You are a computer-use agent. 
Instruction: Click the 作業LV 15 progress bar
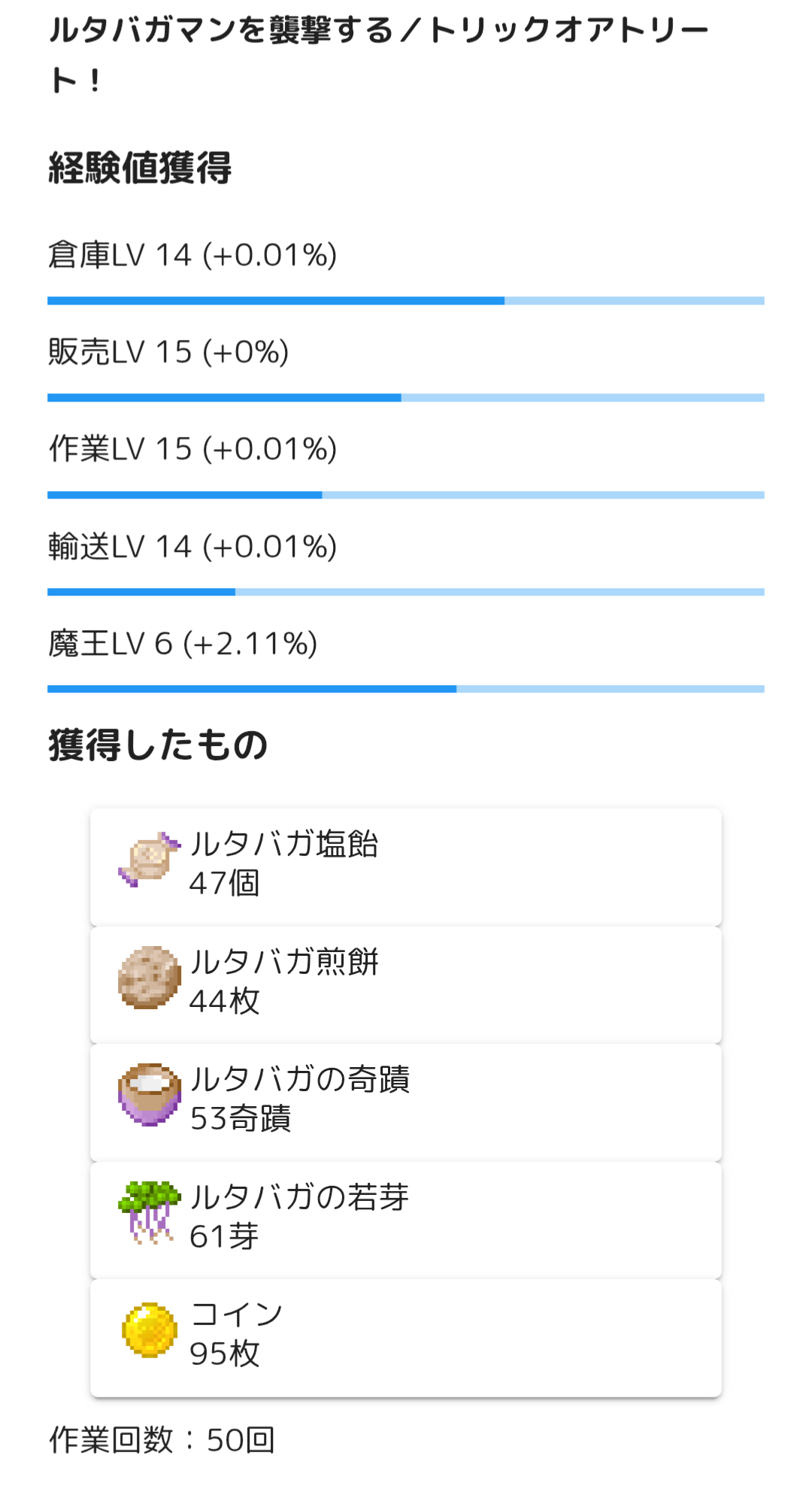(x=406, y=495)
